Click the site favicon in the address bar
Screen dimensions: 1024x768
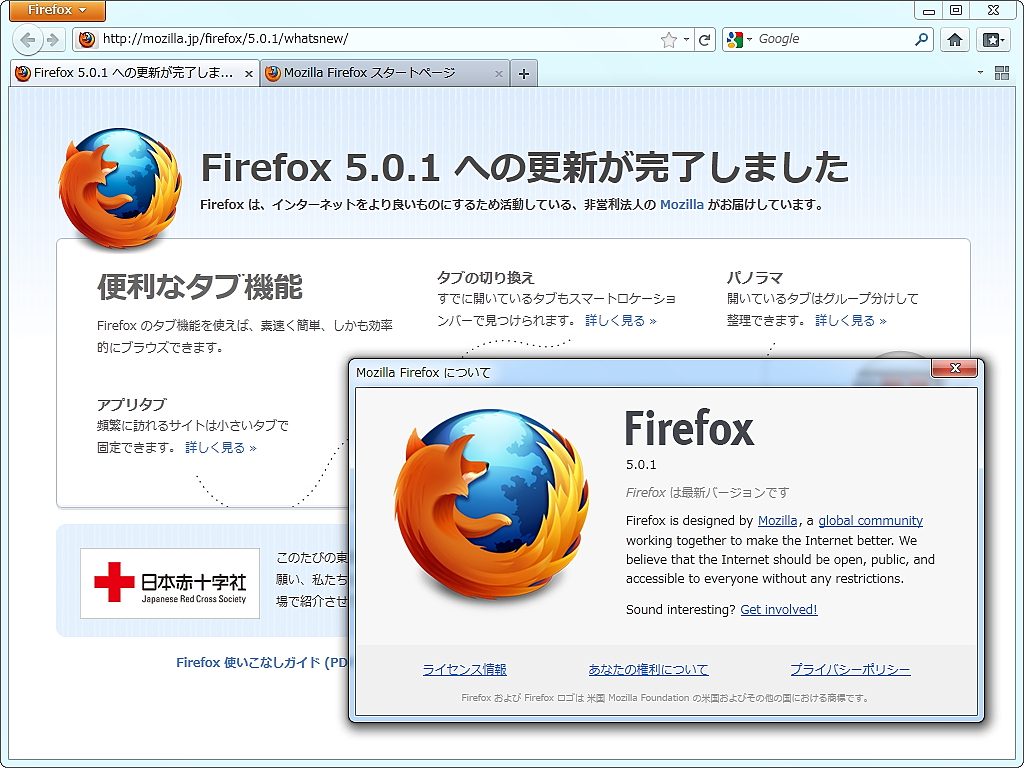click(x=87, y=40)
